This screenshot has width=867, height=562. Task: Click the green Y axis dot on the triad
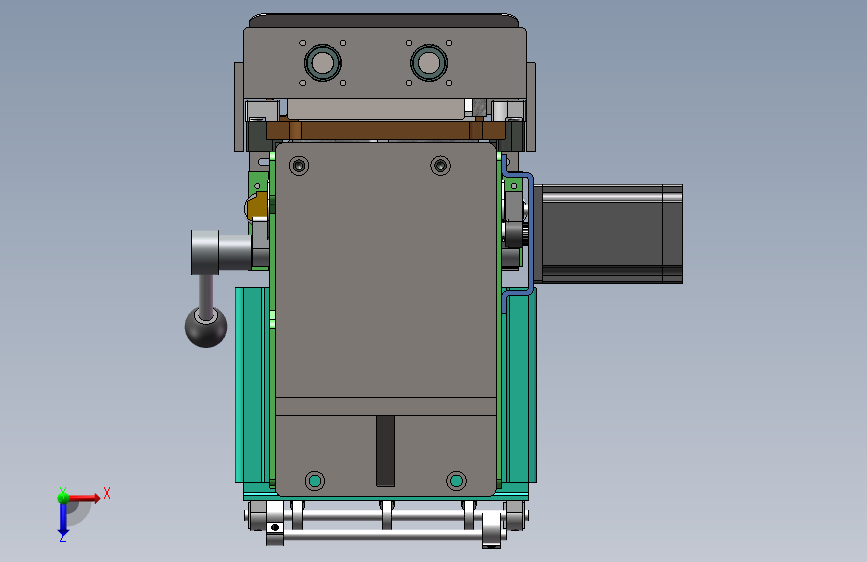[63, 497]
